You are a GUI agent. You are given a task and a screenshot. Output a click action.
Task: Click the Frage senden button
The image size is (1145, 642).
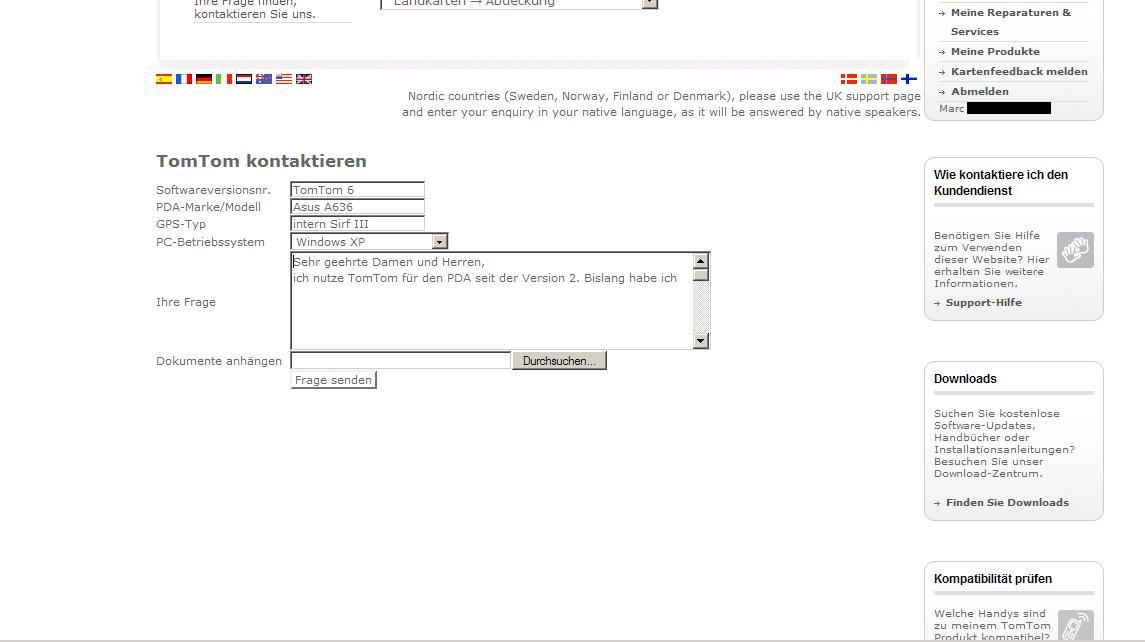tap(333, 380)
